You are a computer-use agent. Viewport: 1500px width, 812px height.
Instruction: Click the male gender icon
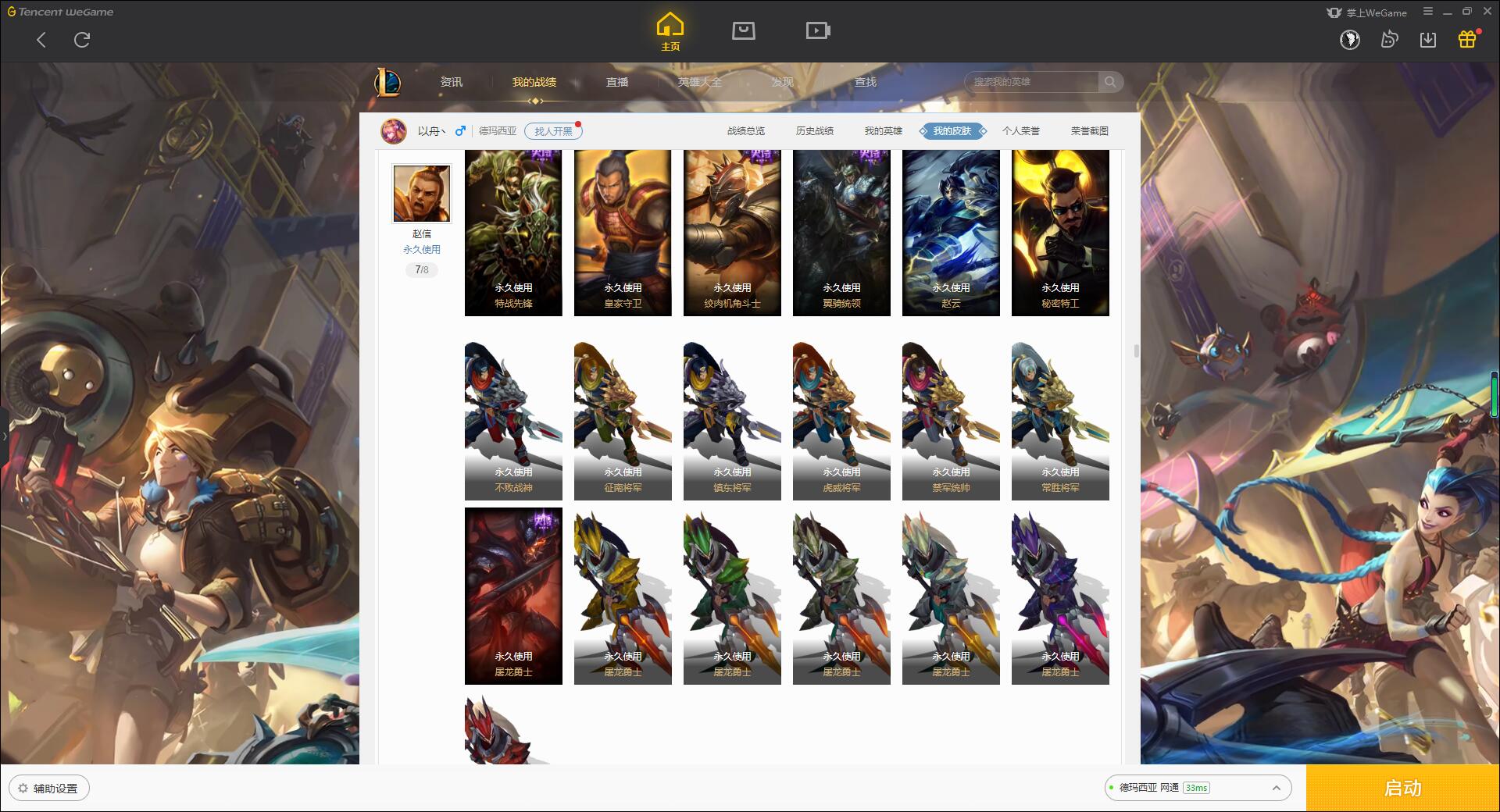pyautogui.click(x=460, y=131)
